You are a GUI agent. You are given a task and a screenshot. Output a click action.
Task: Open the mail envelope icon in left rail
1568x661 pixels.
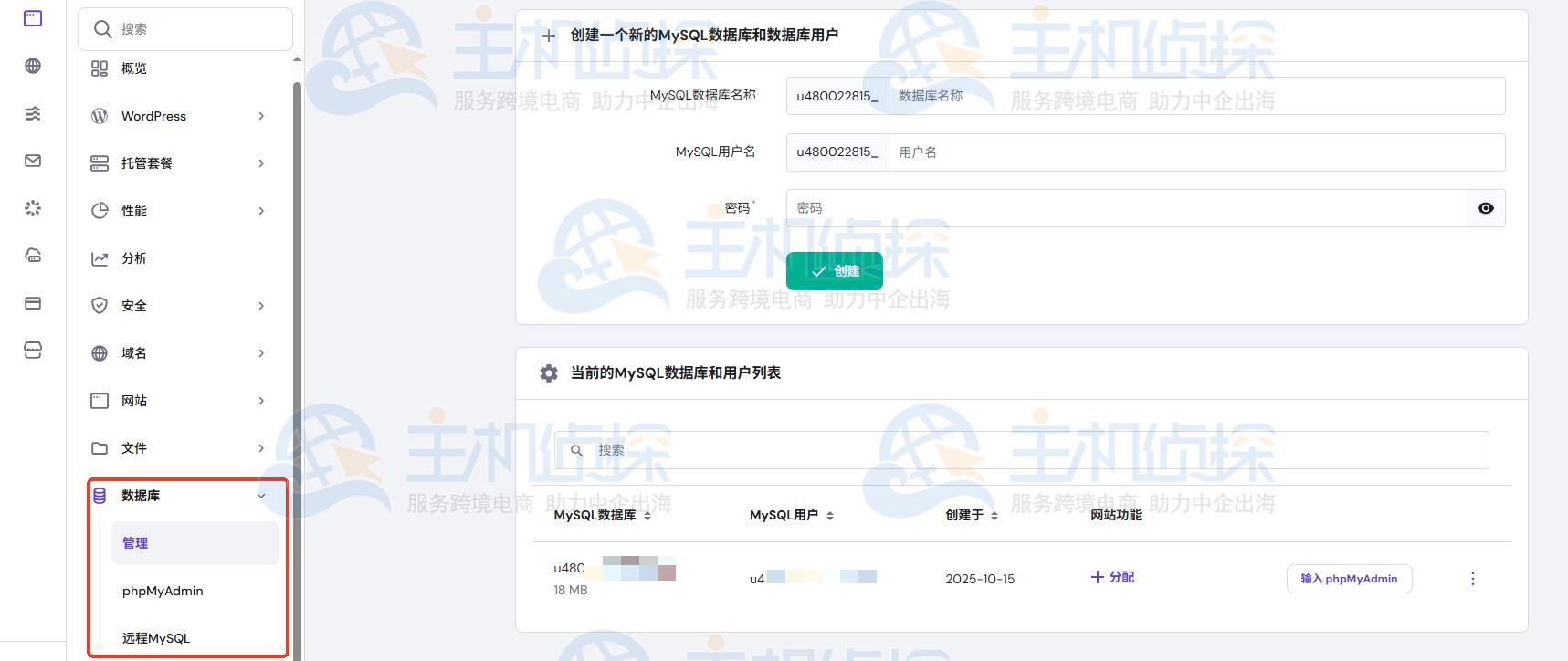33,161
